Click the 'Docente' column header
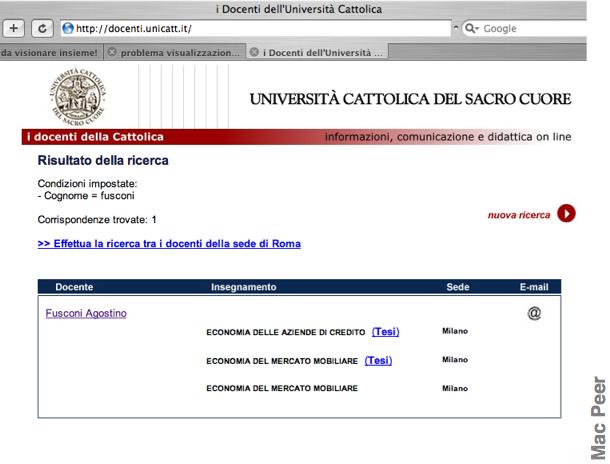 pos(74,287)
